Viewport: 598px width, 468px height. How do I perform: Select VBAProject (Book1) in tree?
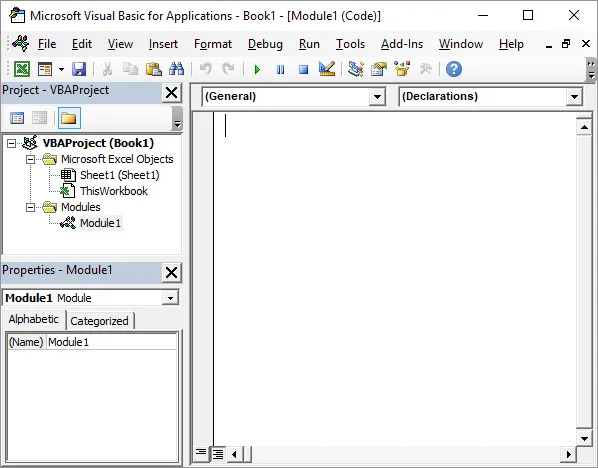98,143
